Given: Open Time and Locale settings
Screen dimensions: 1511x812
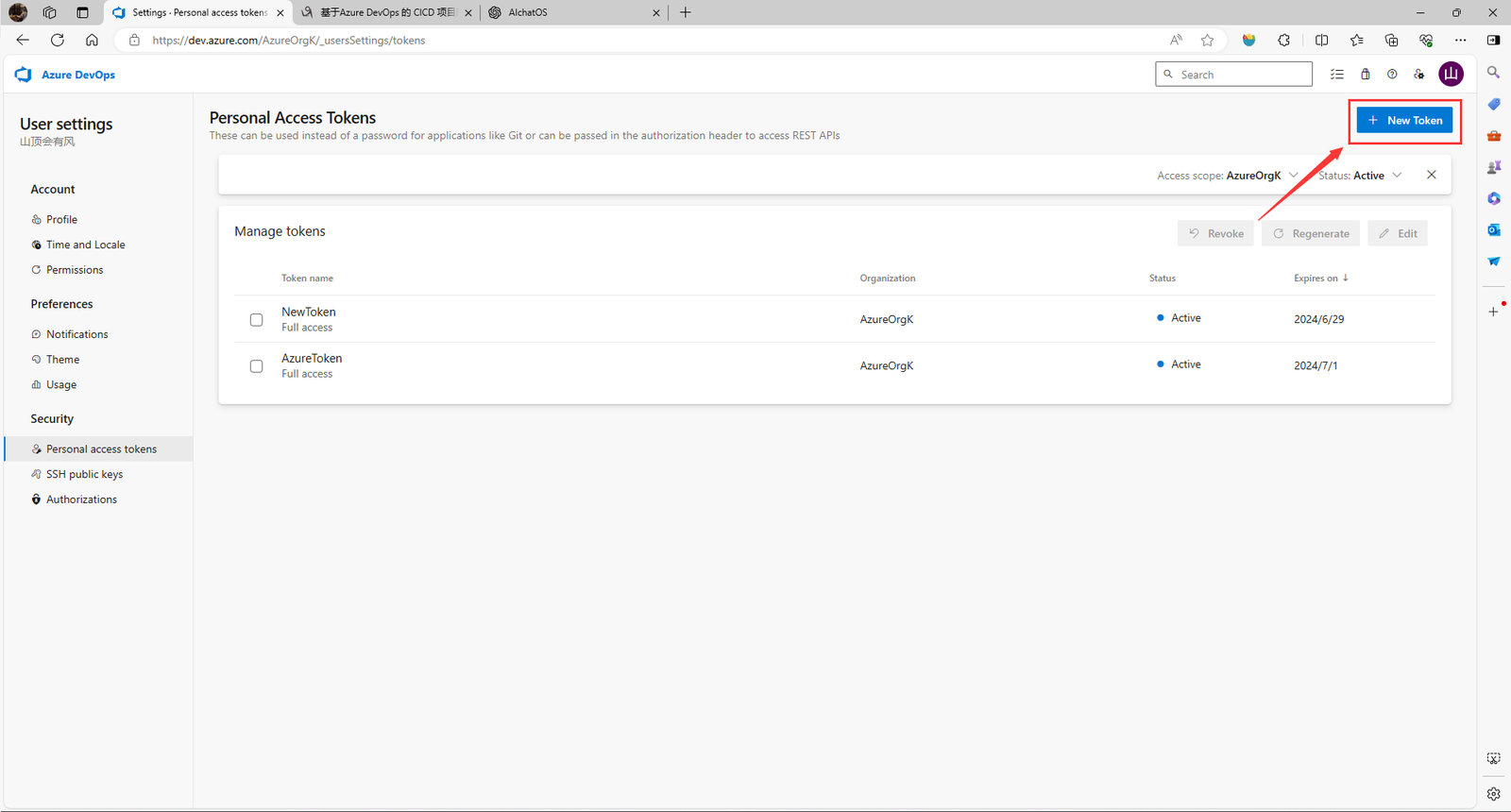Looking at the screenshot, I should click(85, 245).
